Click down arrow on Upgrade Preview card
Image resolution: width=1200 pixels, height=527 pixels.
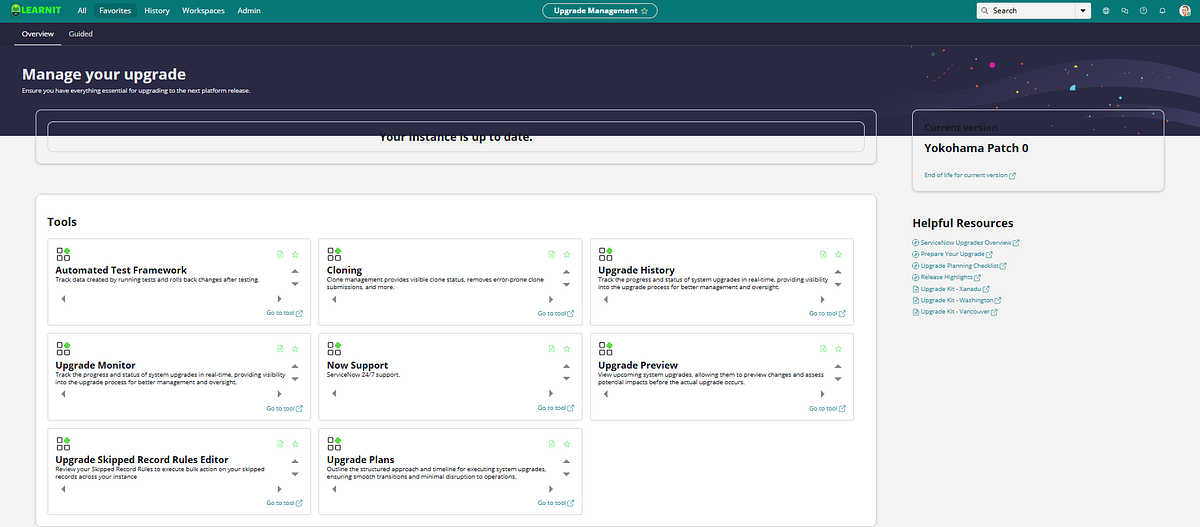click(x=838, y=379)
